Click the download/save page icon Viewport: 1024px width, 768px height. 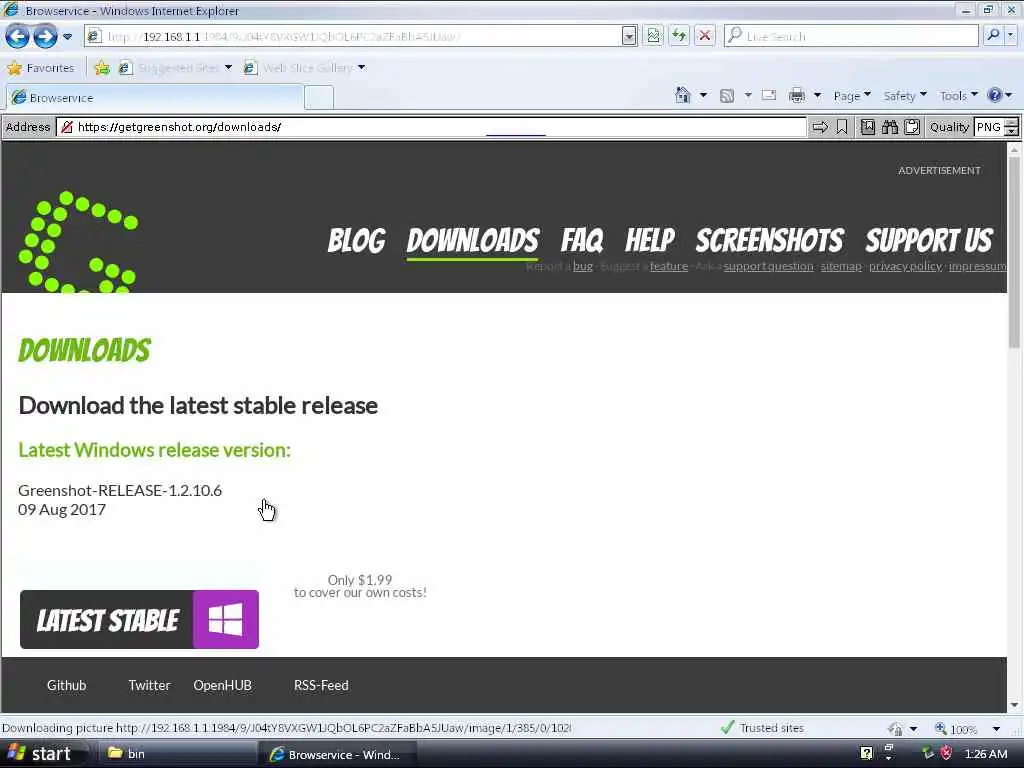coord(868,127)
